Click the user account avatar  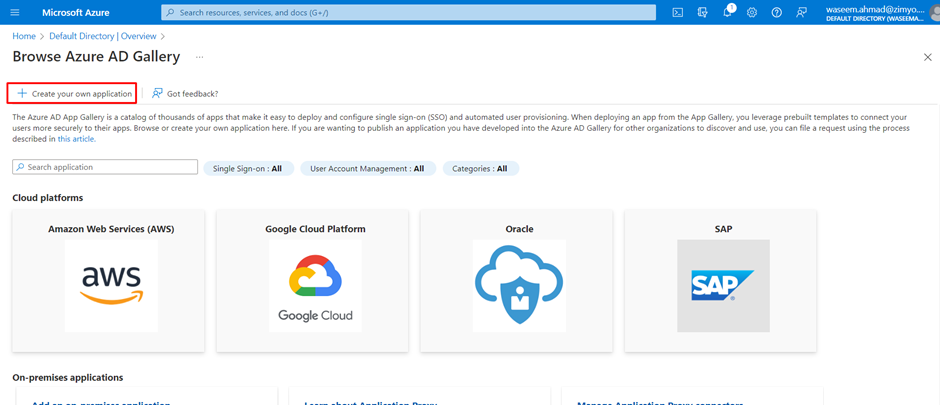coord(935,13)
